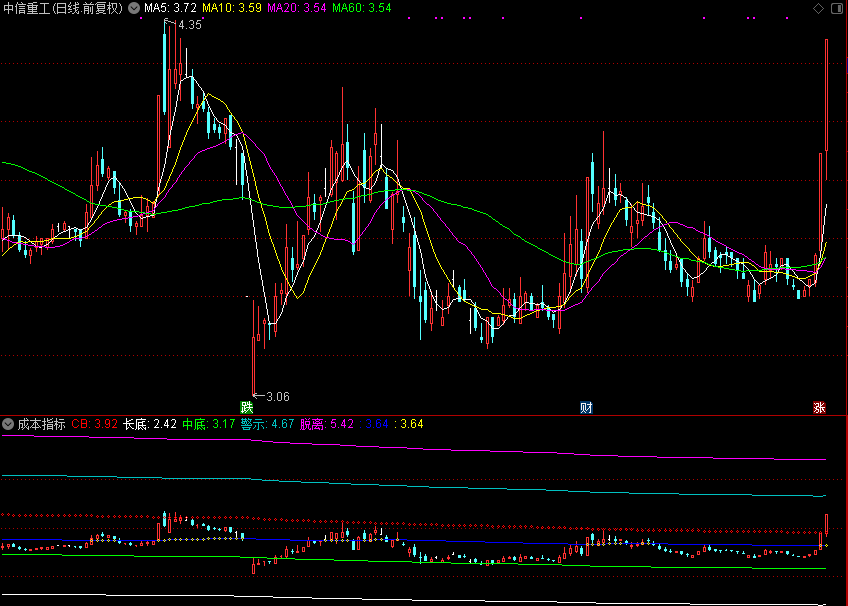Toggle the side panel icon at top right
The height and width of the screenshot is (606, 848).
(x=837, y=8)
